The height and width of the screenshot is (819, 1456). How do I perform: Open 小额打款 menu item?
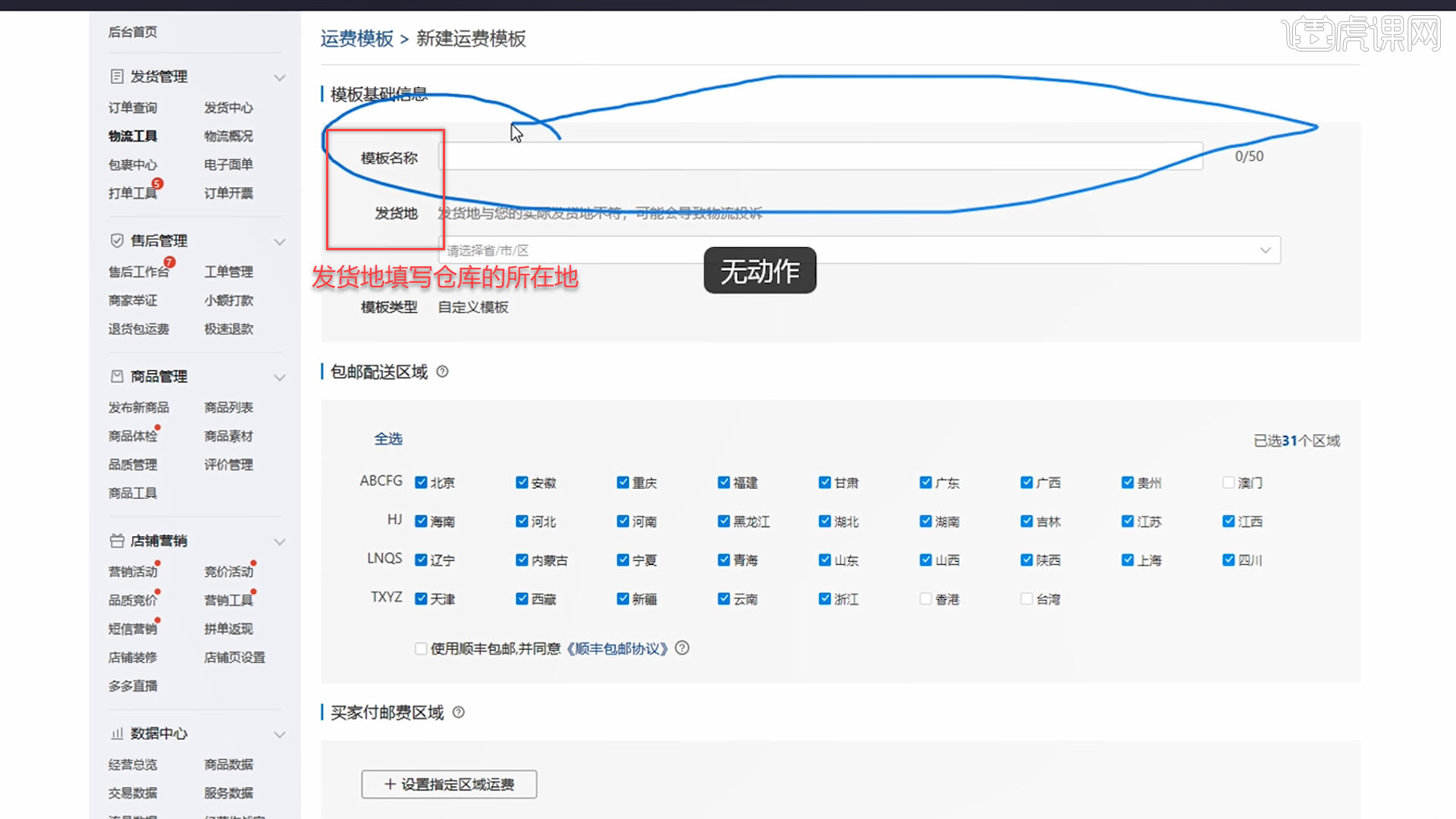(228, 301)
